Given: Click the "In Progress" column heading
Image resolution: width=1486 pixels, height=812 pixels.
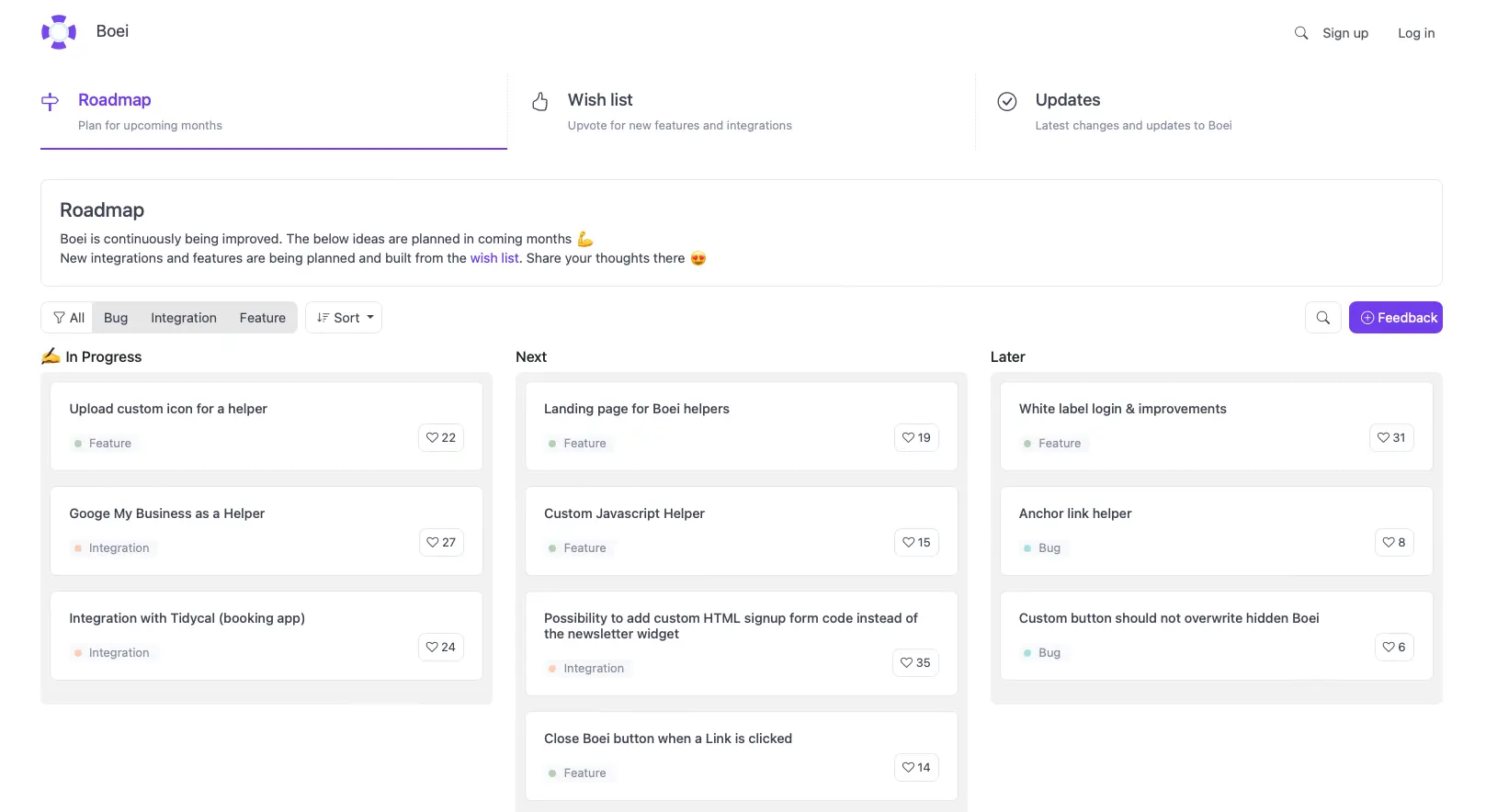Looking at the screenshot, I should click(92, 357).
